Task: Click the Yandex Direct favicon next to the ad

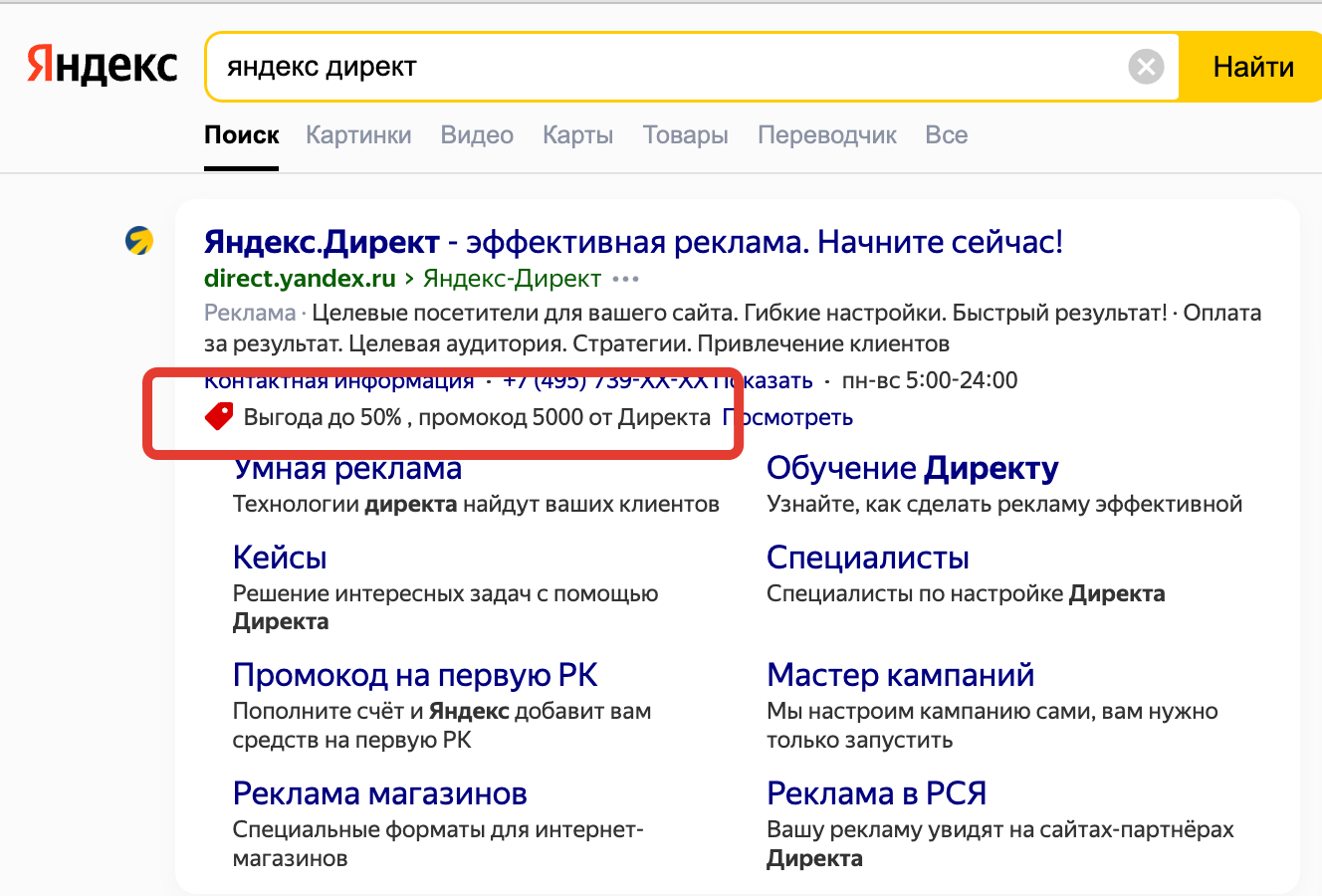Action: (x=139, y=240)
